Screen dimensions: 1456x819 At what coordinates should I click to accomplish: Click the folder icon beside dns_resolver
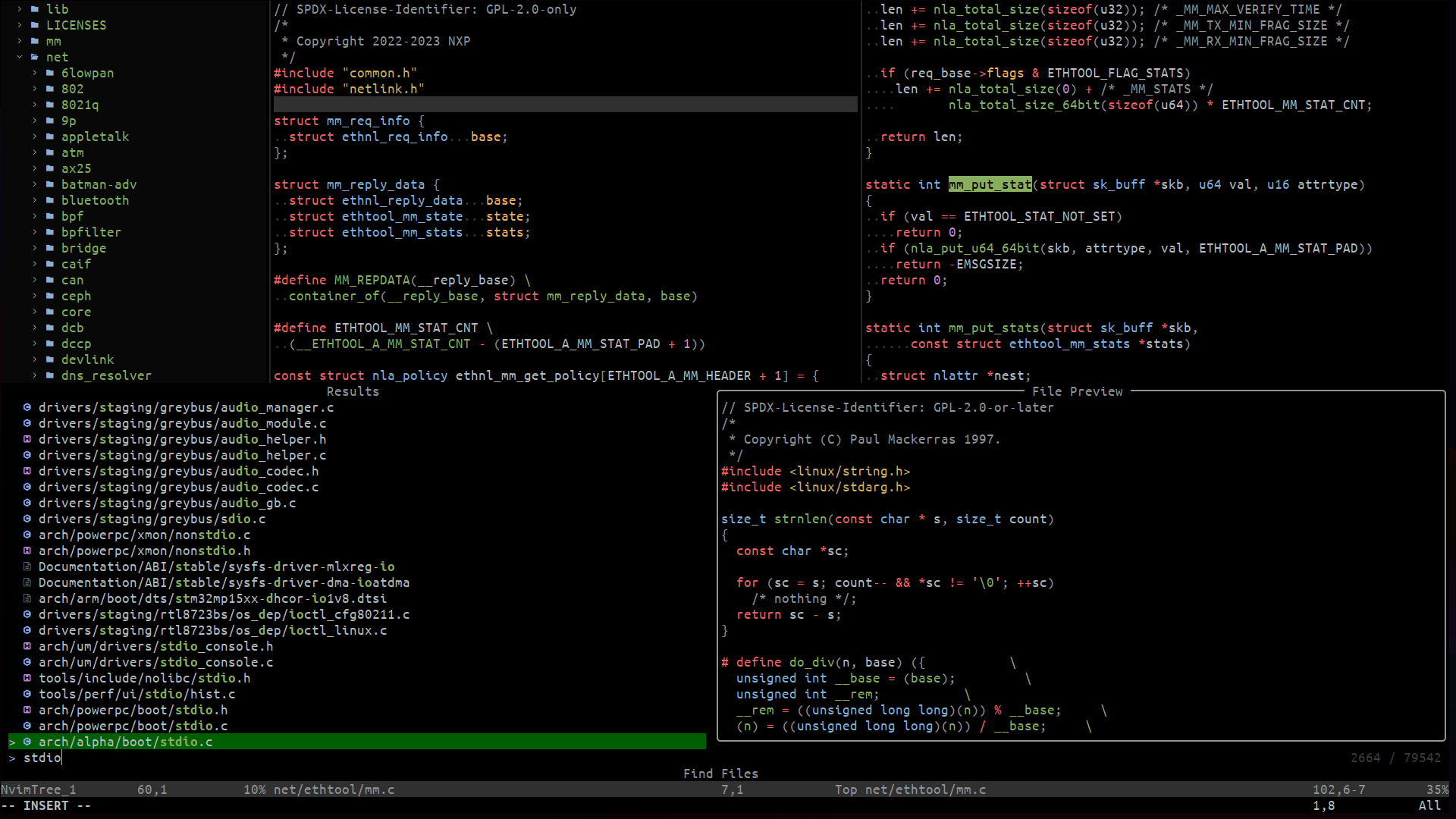coord(50,375)
